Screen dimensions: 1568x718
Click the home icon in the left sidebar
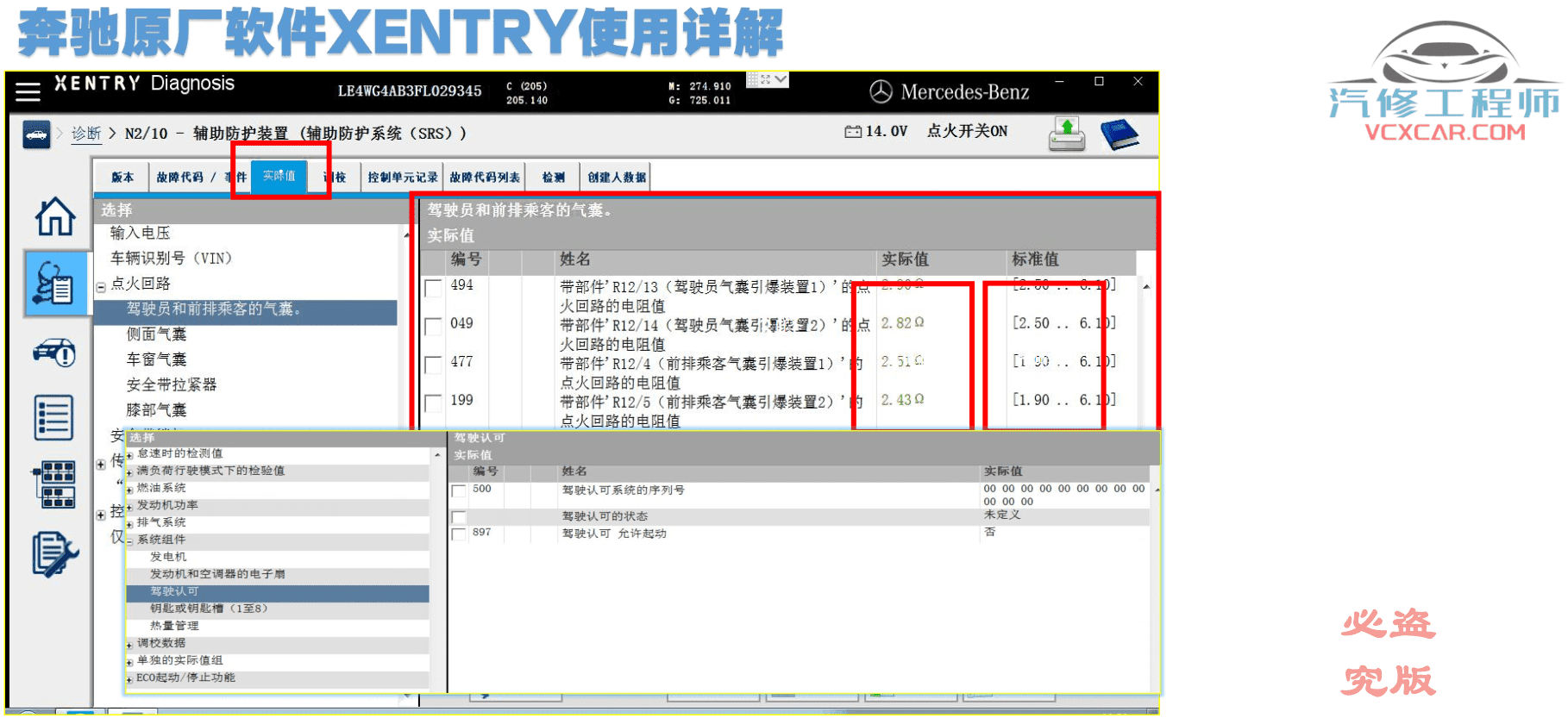(x=54, y=215)
